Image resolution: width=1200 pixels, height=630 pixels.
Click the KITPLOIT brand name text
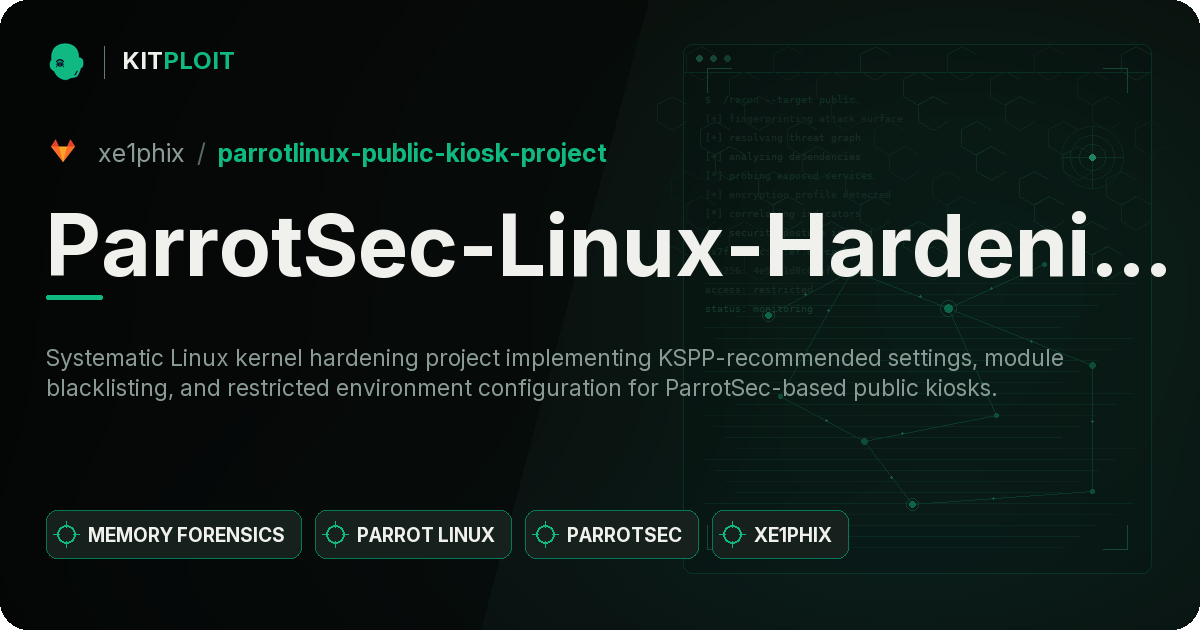178,61
